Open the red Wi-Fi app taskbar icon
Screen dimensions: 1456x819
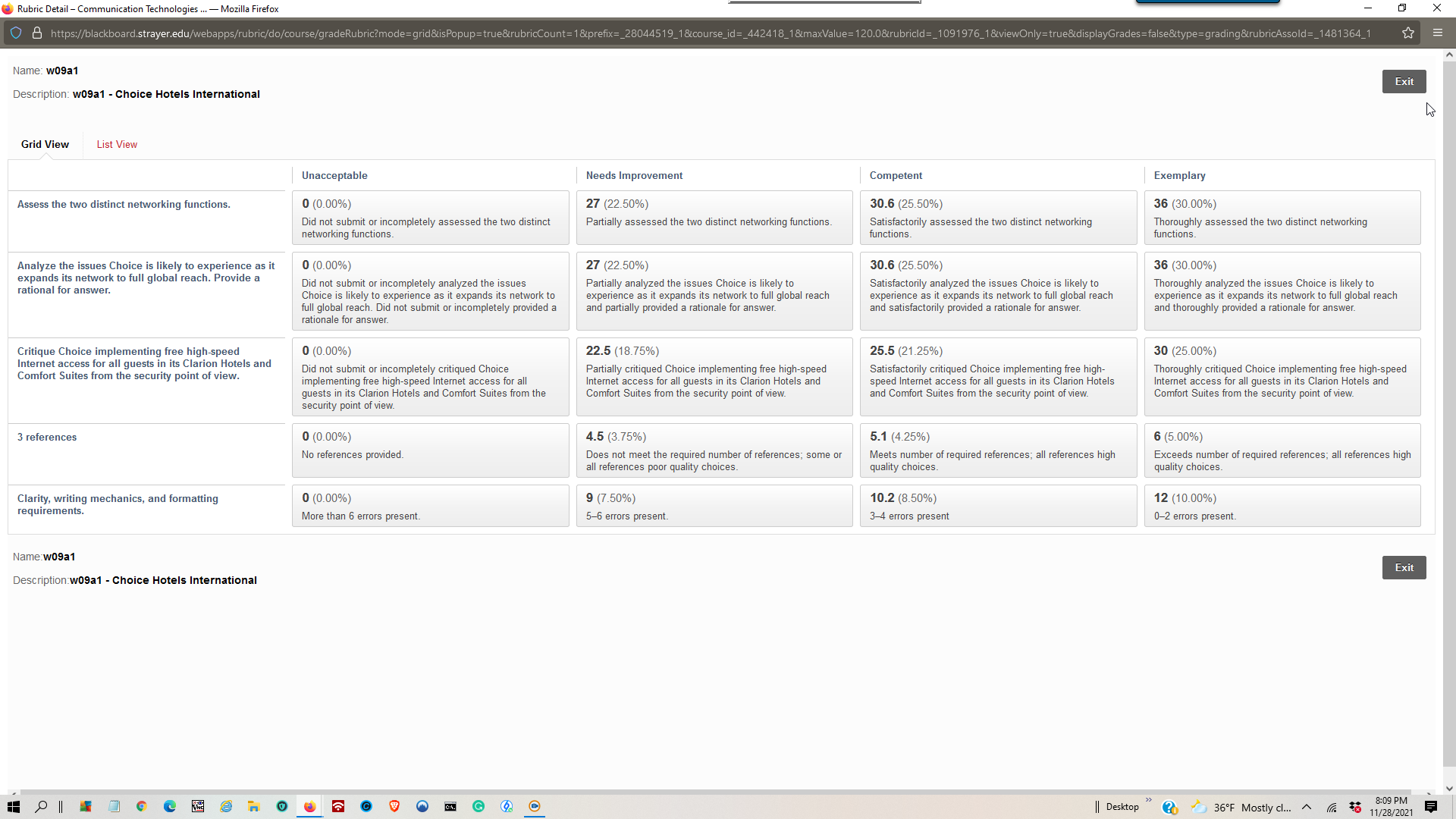[338, 807]
